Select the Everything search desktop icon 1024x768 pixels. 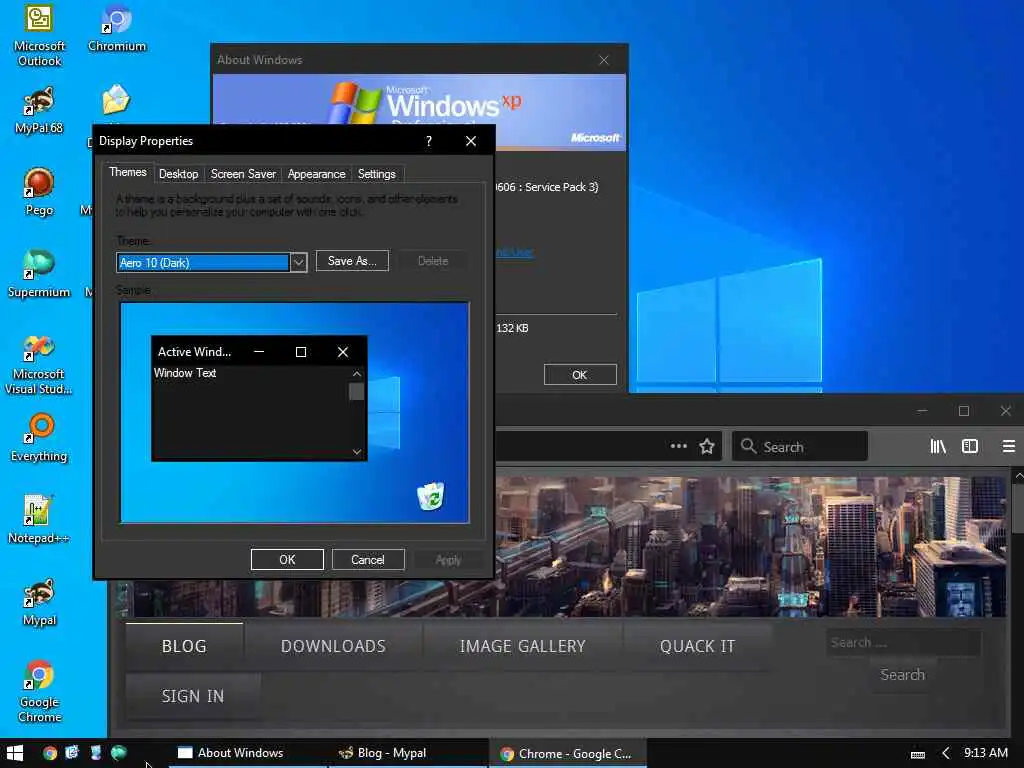39,437
